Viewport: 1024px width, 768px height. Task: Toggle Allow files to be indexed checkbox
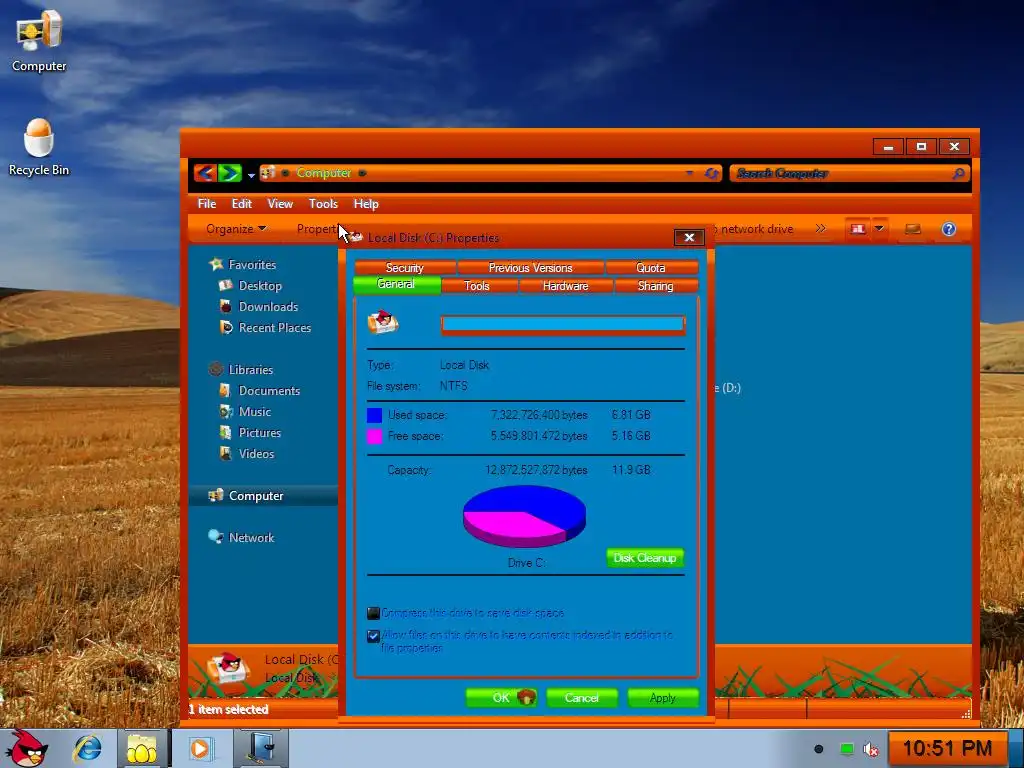(373, 636)
